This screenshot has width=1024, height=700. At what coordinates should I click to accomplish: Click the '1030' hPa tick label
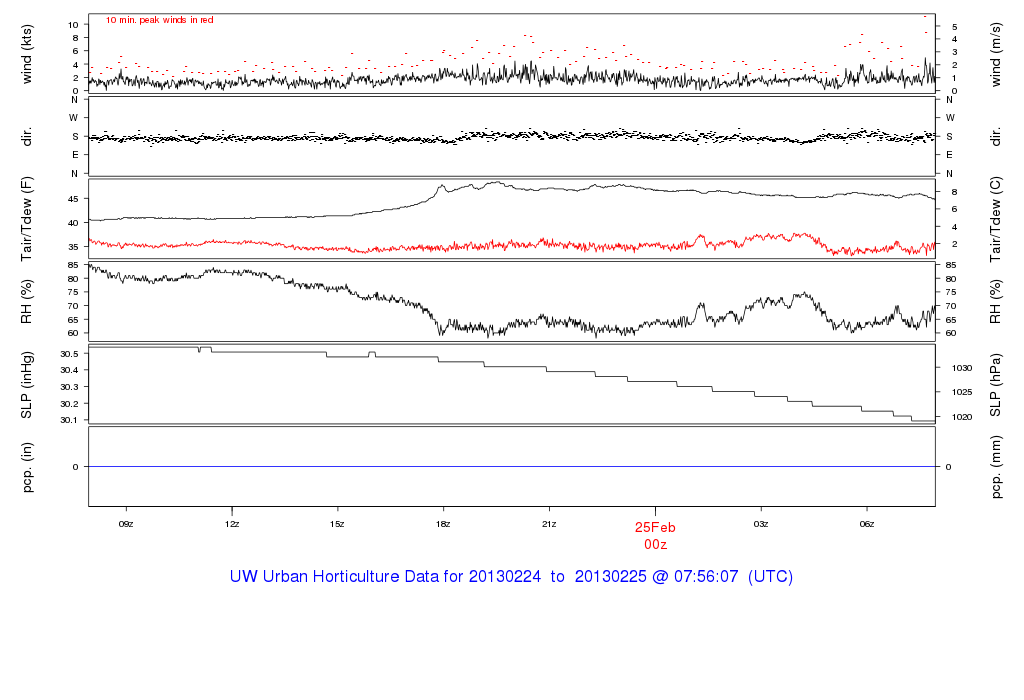(962, 368)
